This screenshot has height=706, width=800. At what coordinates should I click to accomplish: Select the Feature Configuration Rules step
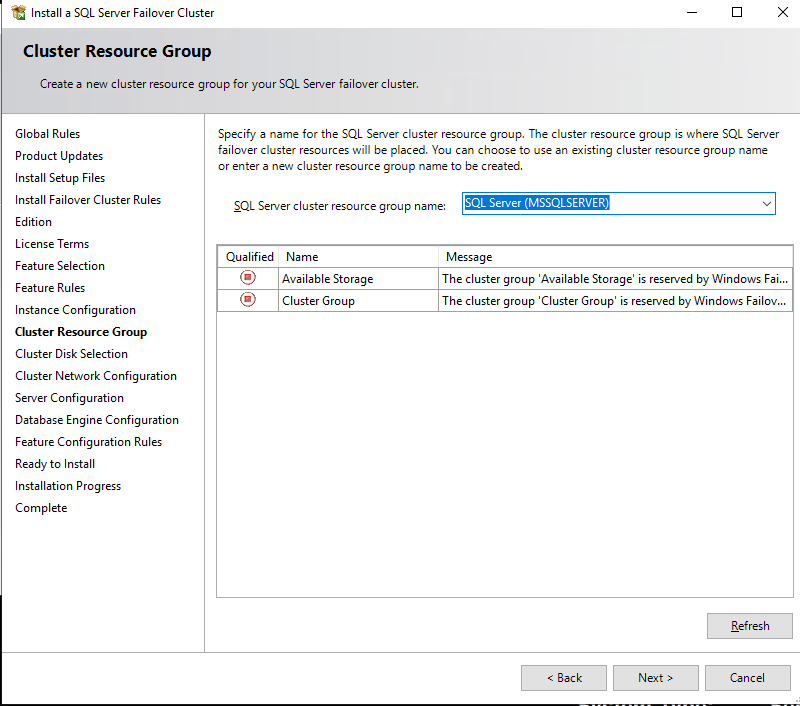88,441
